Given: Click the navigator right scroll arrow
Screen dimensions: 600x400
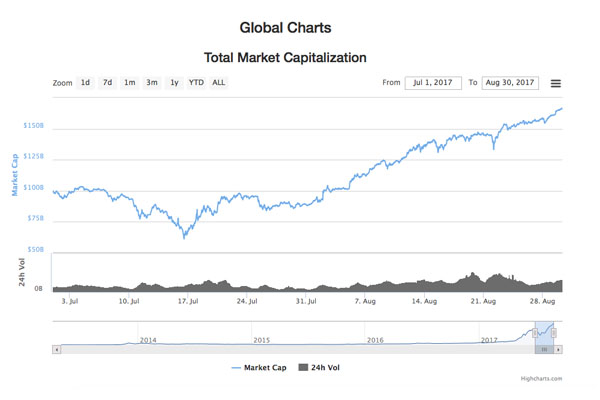Looking at the screenshot, I should point(559,350).
